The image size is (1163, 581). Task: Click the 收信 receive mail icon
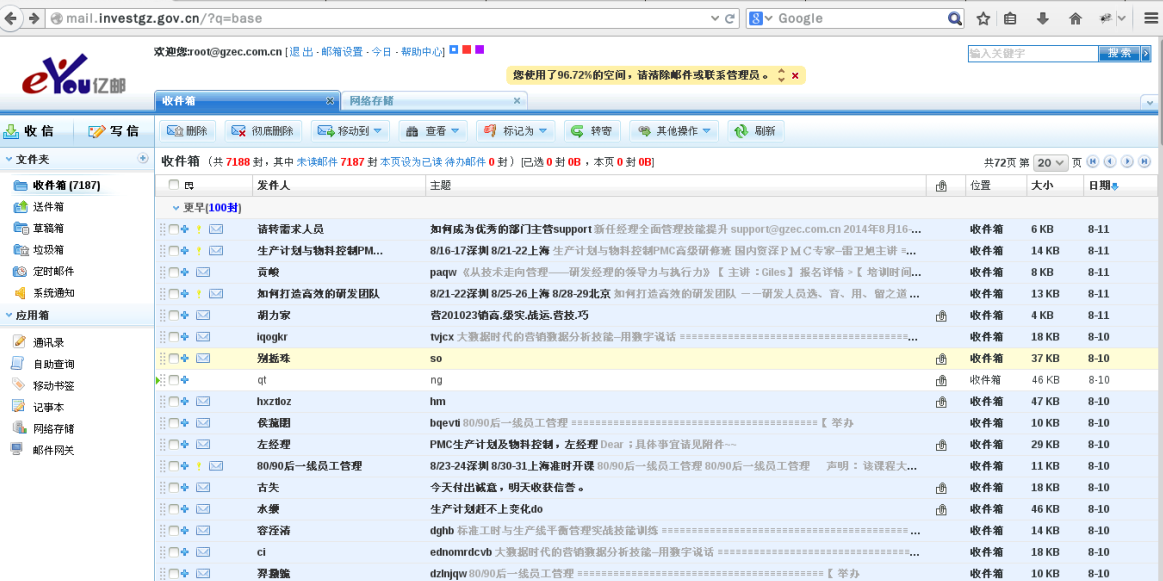click(x=11, y=131)
